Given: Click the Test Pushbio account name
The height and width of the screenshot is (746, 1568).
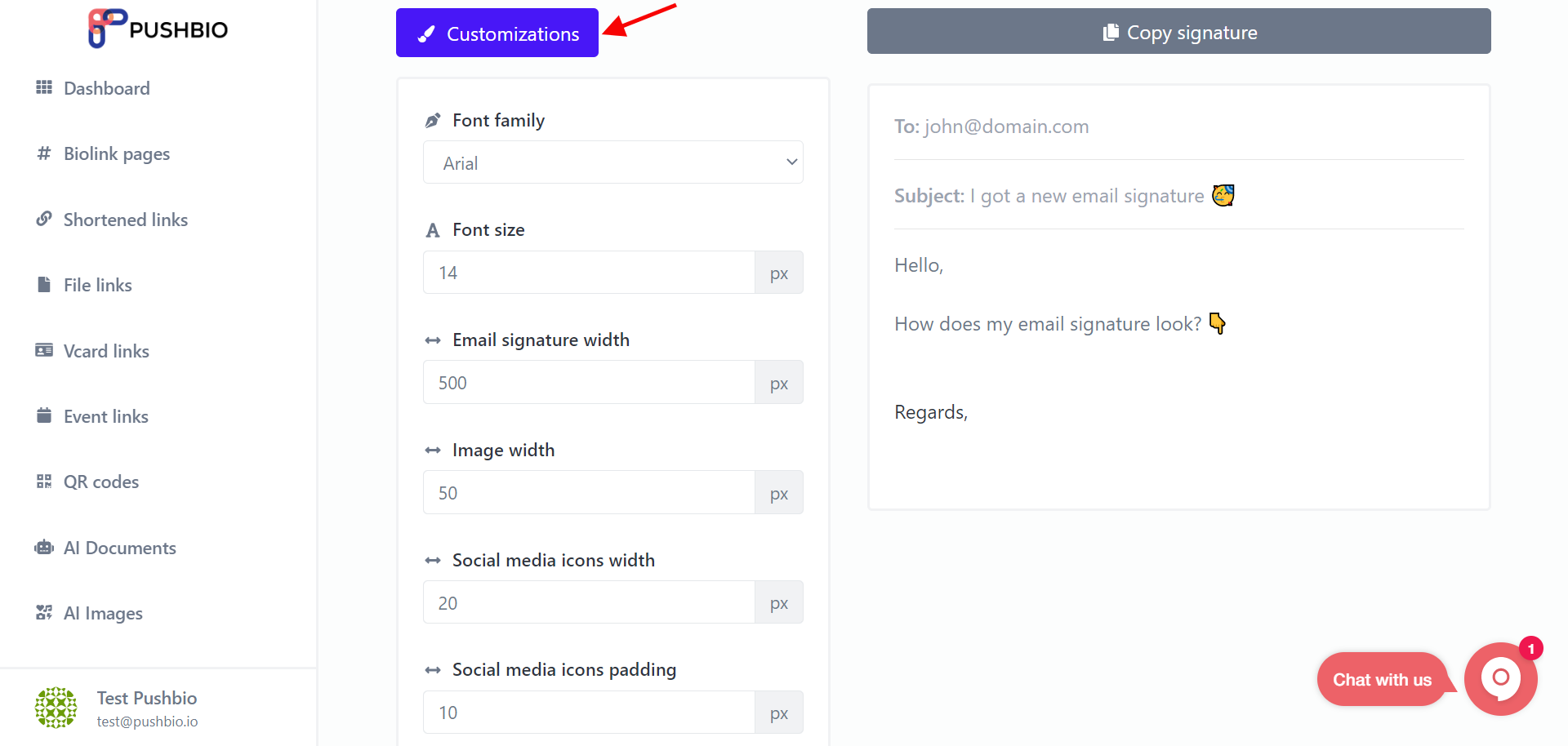Looking at the screenshot, I should pyautogui.click(x=147, y=698).
